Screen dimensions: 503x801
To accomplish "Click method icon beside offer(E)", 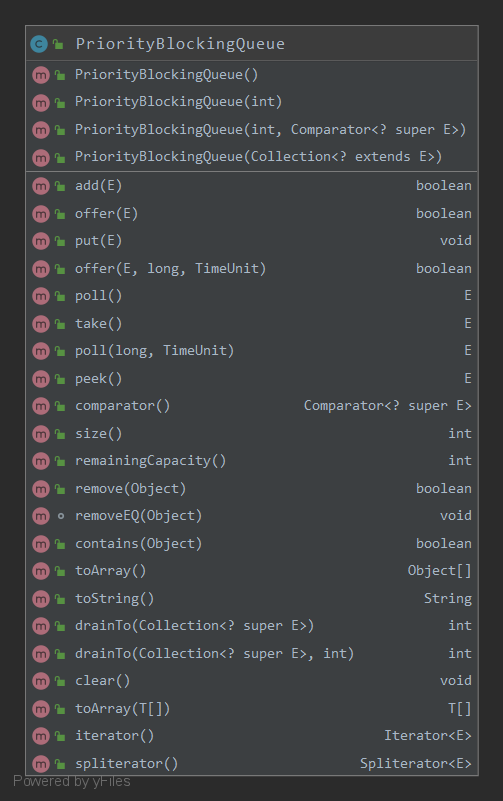I will coord(40,214).
